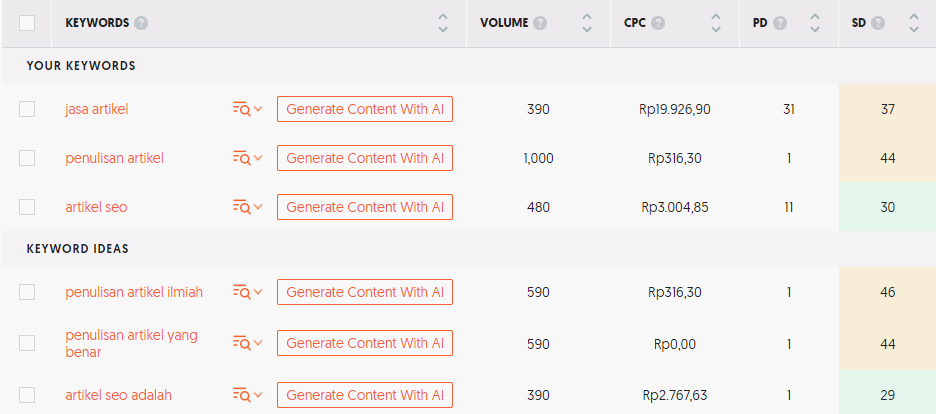Open search dropdown for artikel seo
The width and height of the screenshot is (936, 414).
247,207
